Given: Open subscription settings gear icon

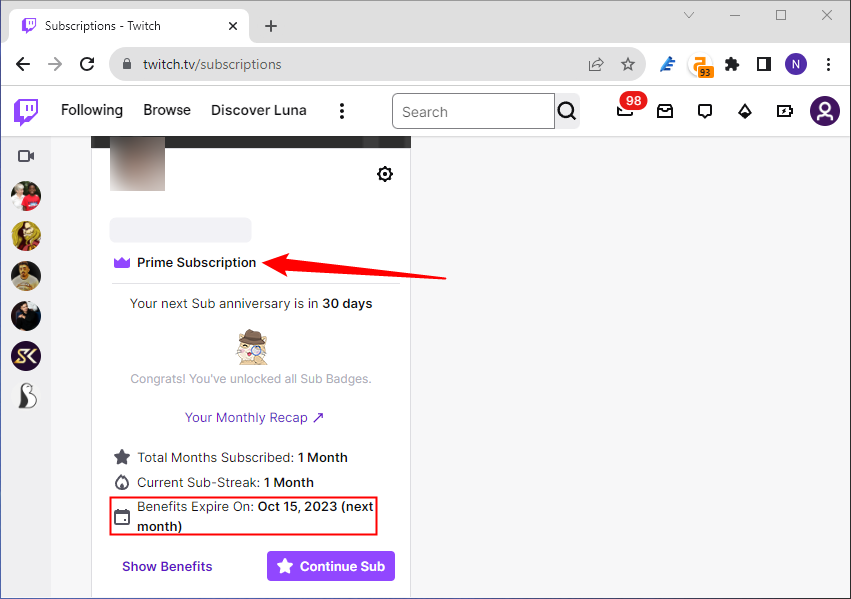Looking at the screenshot, I should click(x=385, y=174).
